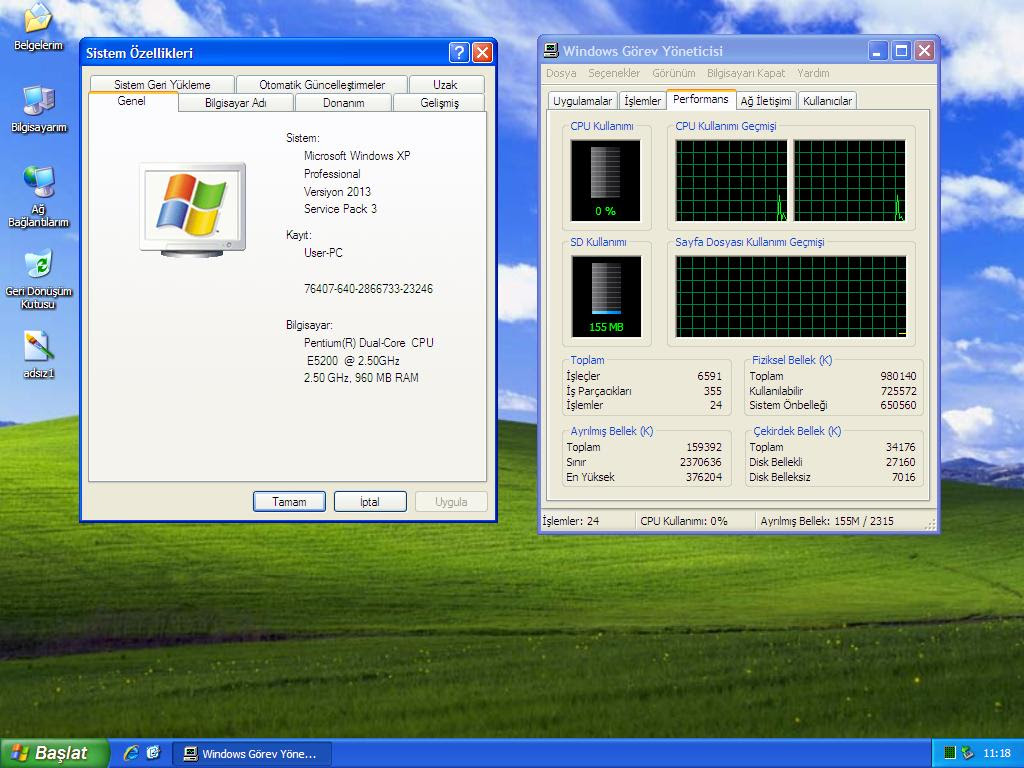Select the Performans tab

click(701, 99)
